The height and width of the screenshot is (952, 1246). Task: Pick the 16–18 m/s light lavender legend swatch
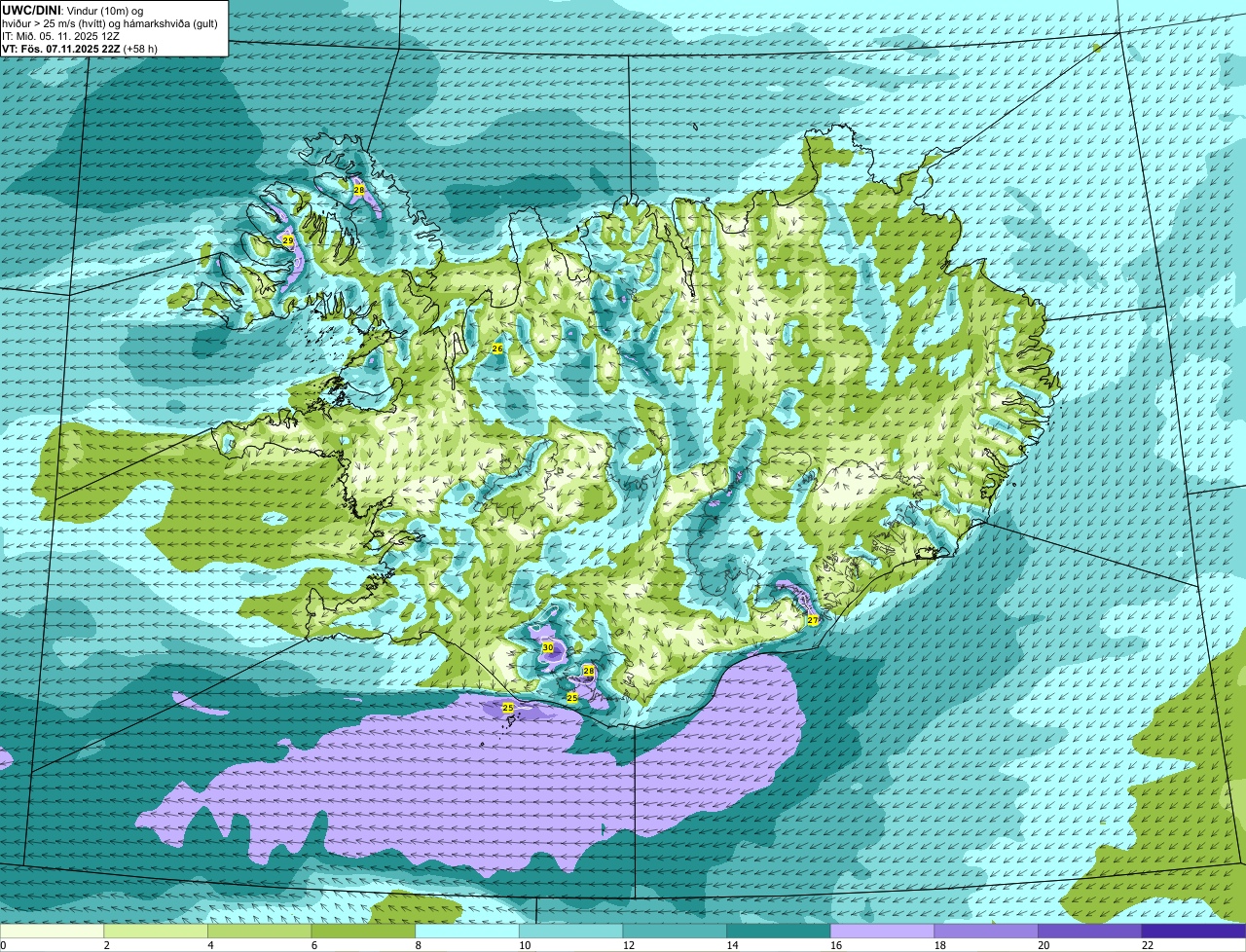882,931
